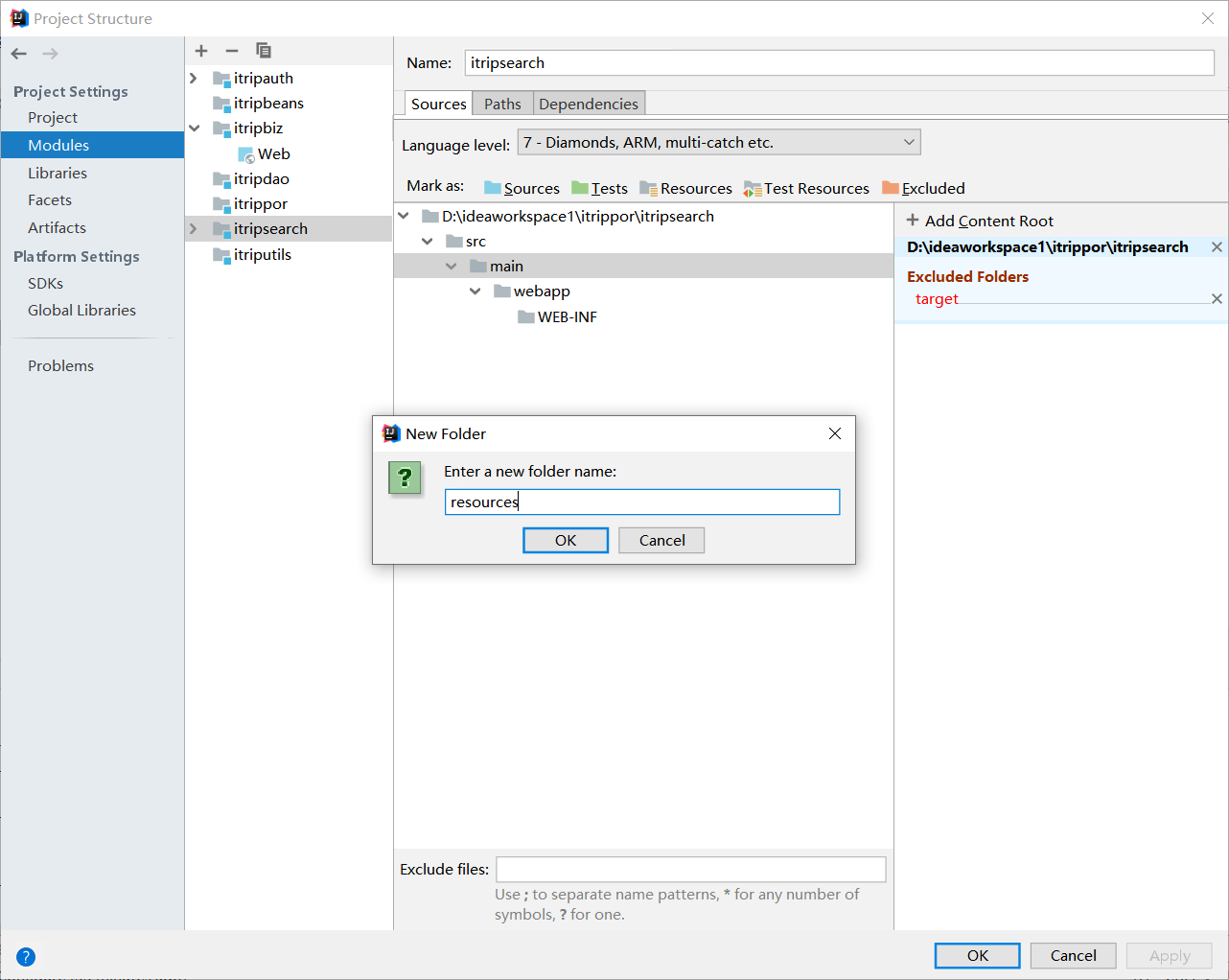Open Global Libraries settings page

click(81, 310)
